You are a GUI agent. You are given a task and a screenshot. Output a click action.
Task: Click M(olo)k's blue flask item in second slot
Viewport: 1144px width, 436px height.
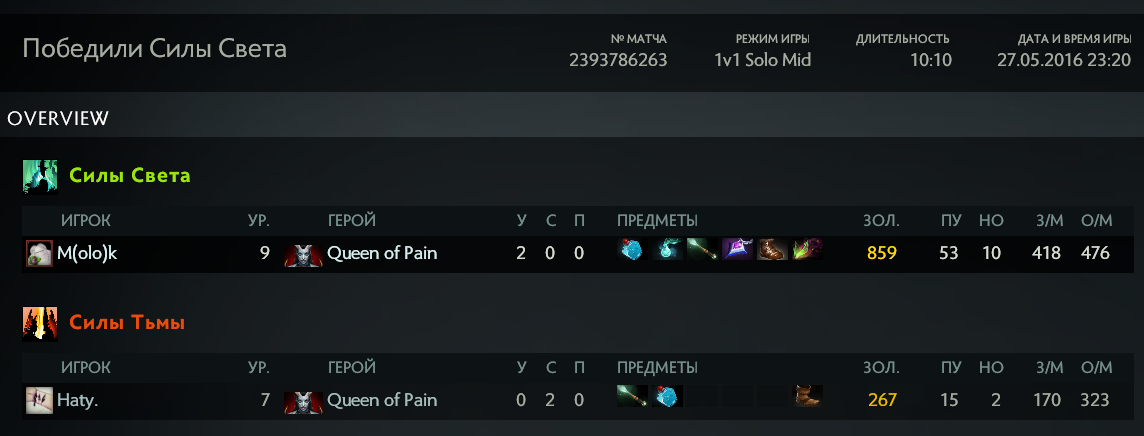pos(668,251)
